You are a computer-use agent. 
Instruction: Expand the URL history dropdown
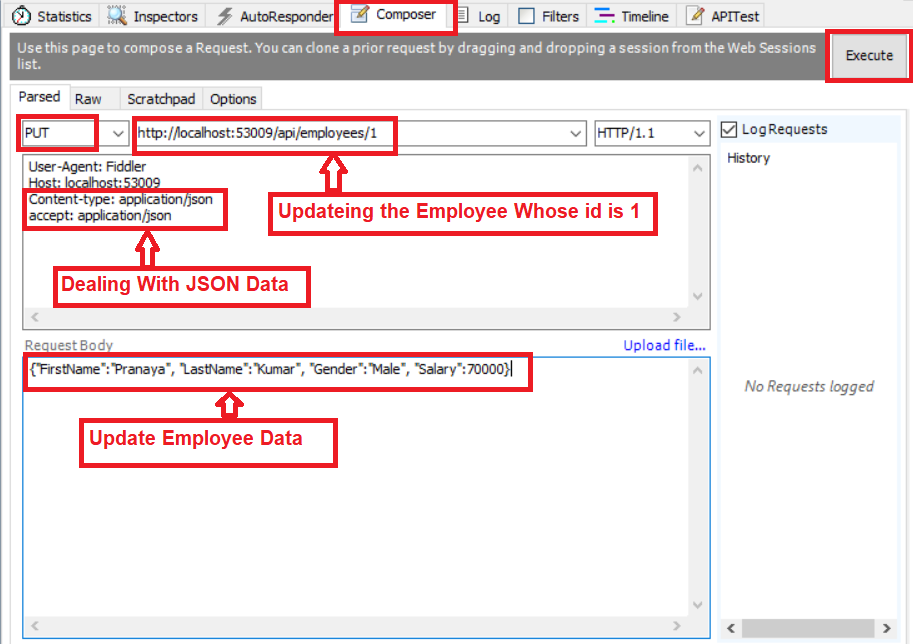575,133
